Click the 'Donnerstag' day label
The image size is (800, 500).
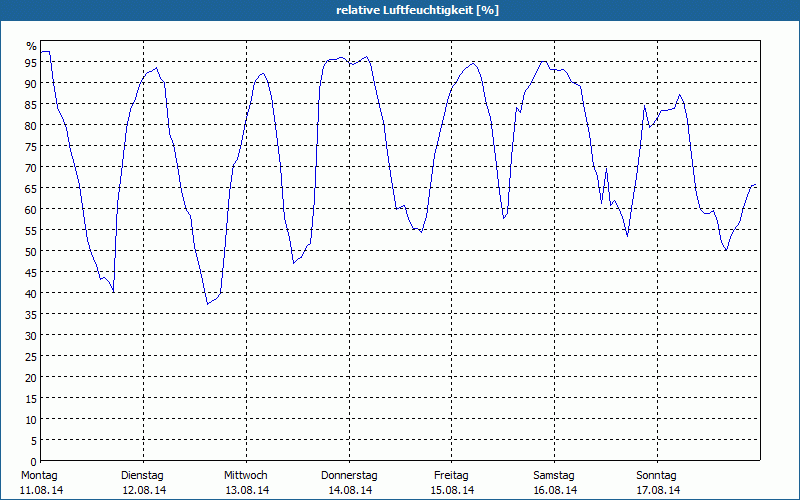349,476
